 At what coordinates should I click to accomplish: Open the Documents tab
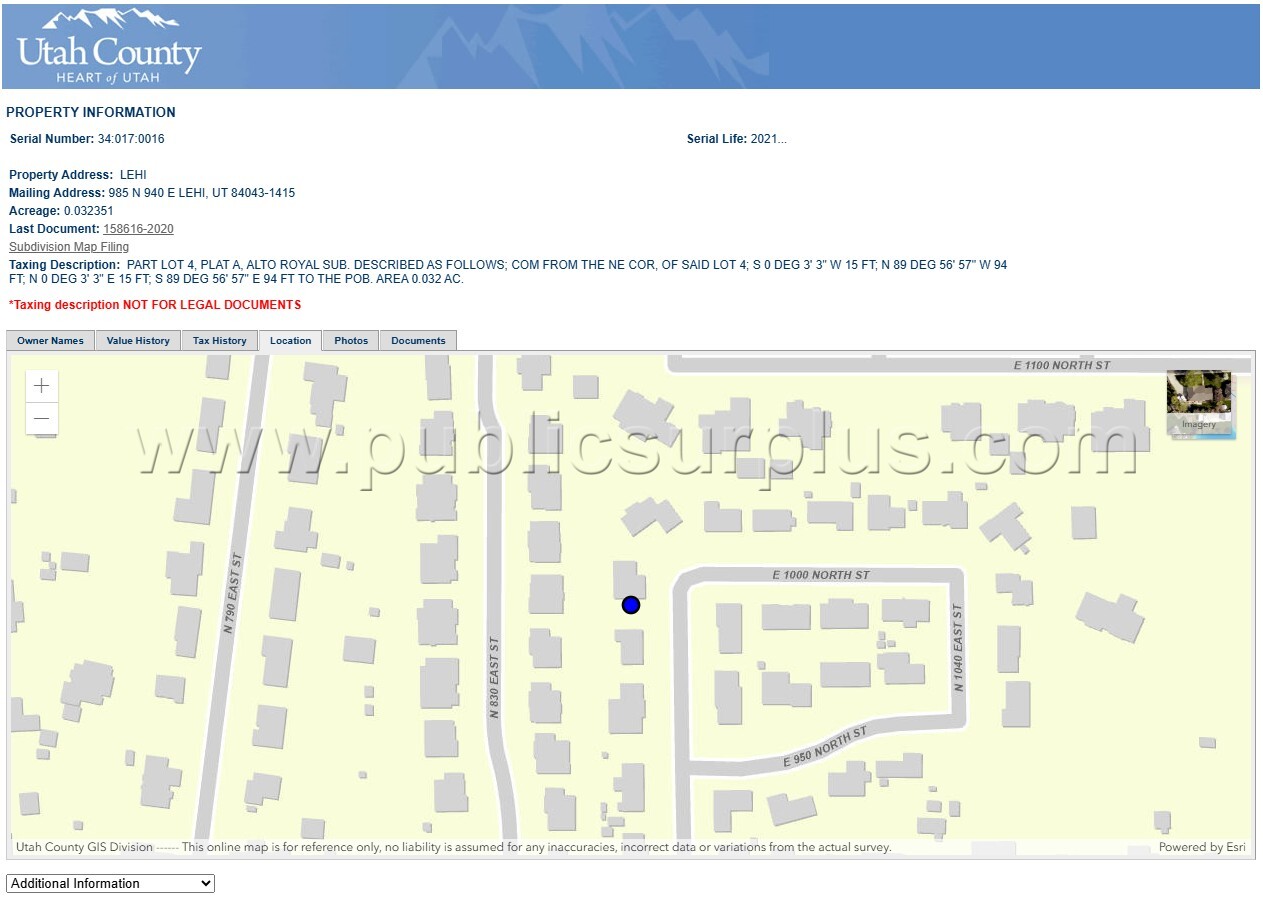(418, 341)
